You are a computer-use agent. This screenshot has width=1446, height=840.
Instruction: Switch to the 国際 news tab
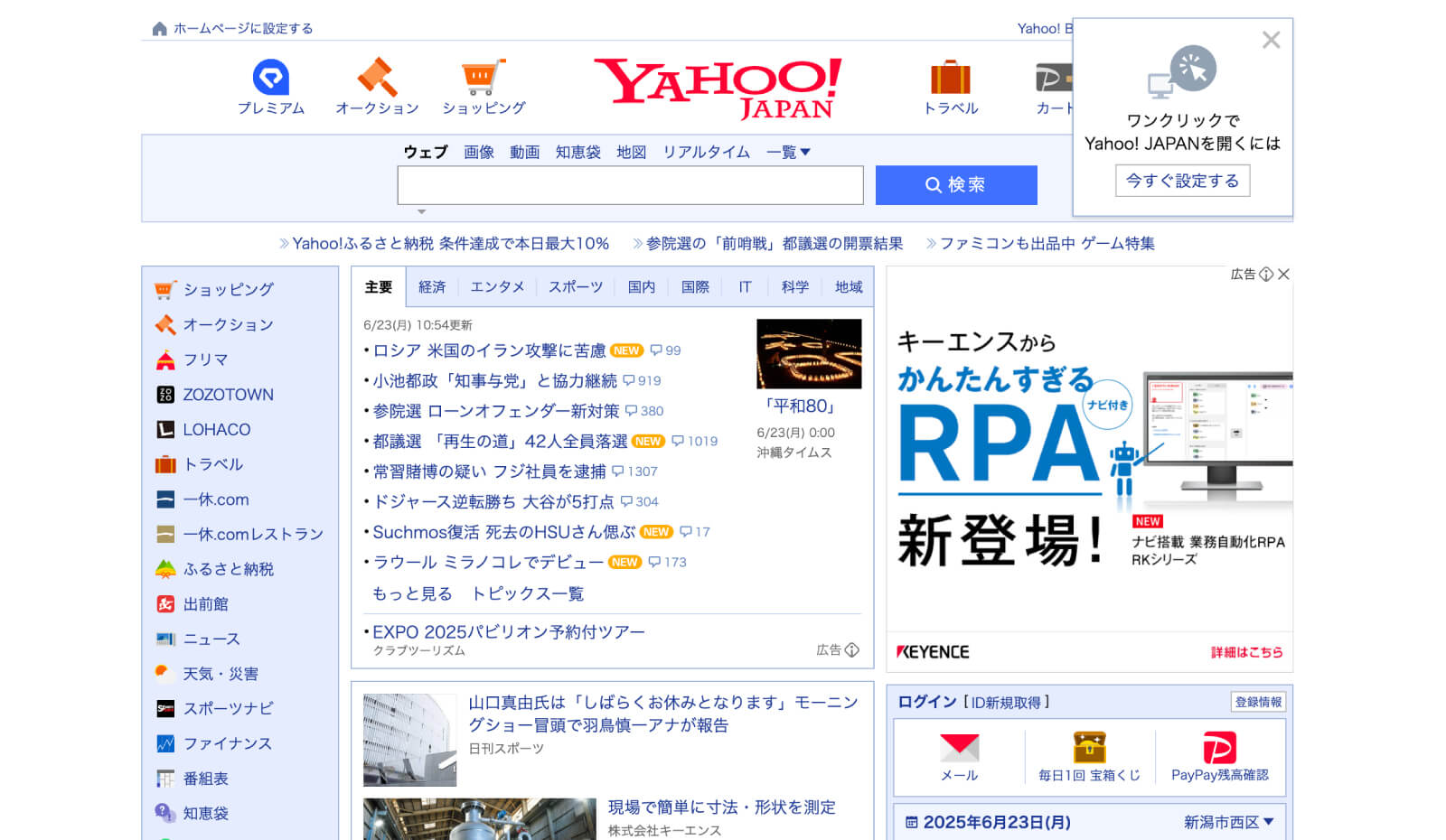coord(695,287)
